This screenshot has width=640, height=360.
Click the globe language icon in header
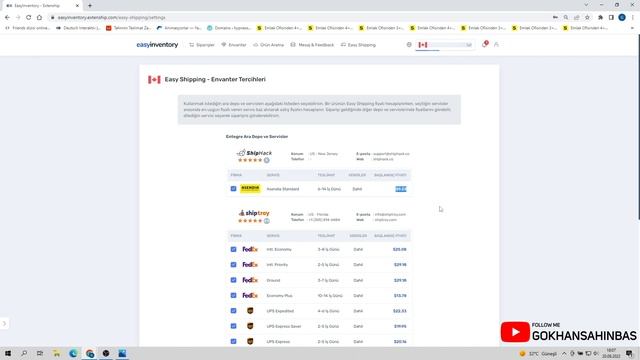click(409, 44)
